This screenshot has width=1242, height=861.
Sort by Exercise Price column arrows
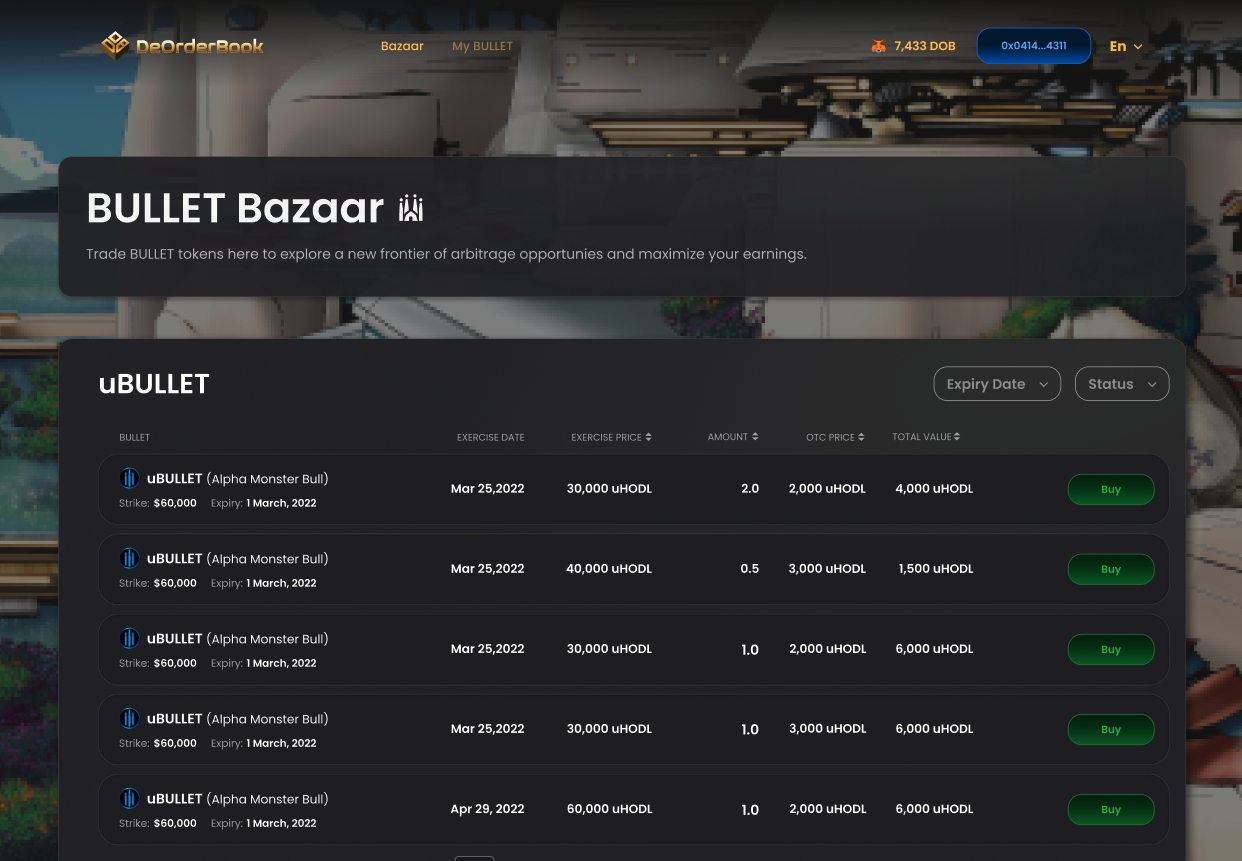[x=648, y=437]
